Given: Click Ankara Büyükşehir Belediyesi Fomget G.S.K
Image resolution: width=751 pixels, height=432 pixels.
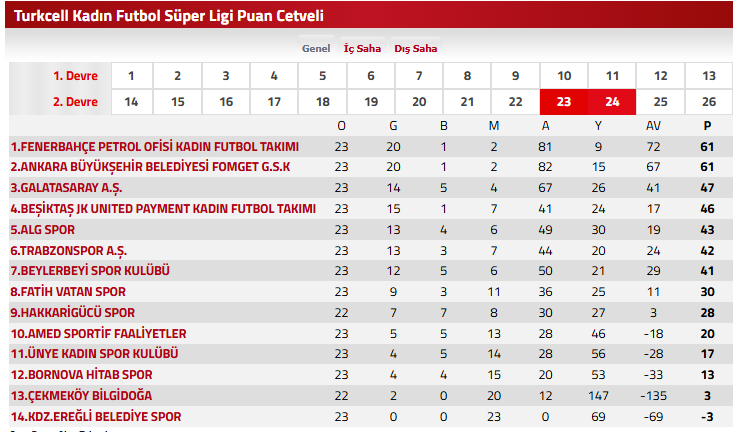Looking at the screenshot, I should coord(150,167).
